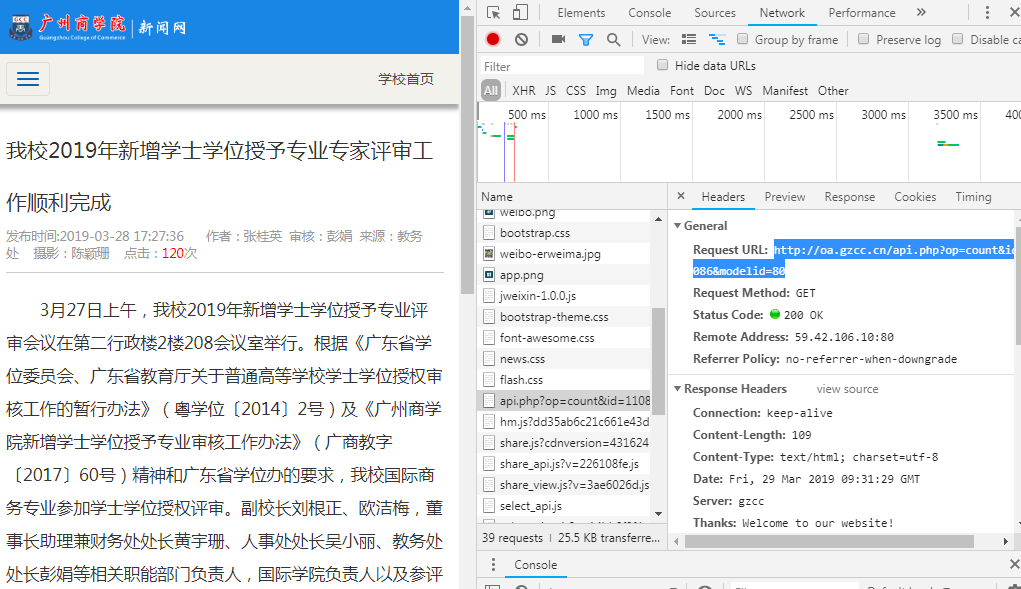Screen dimensions: 1021x589
Task: Click the inspect element cursor icon
Action: 493,13
